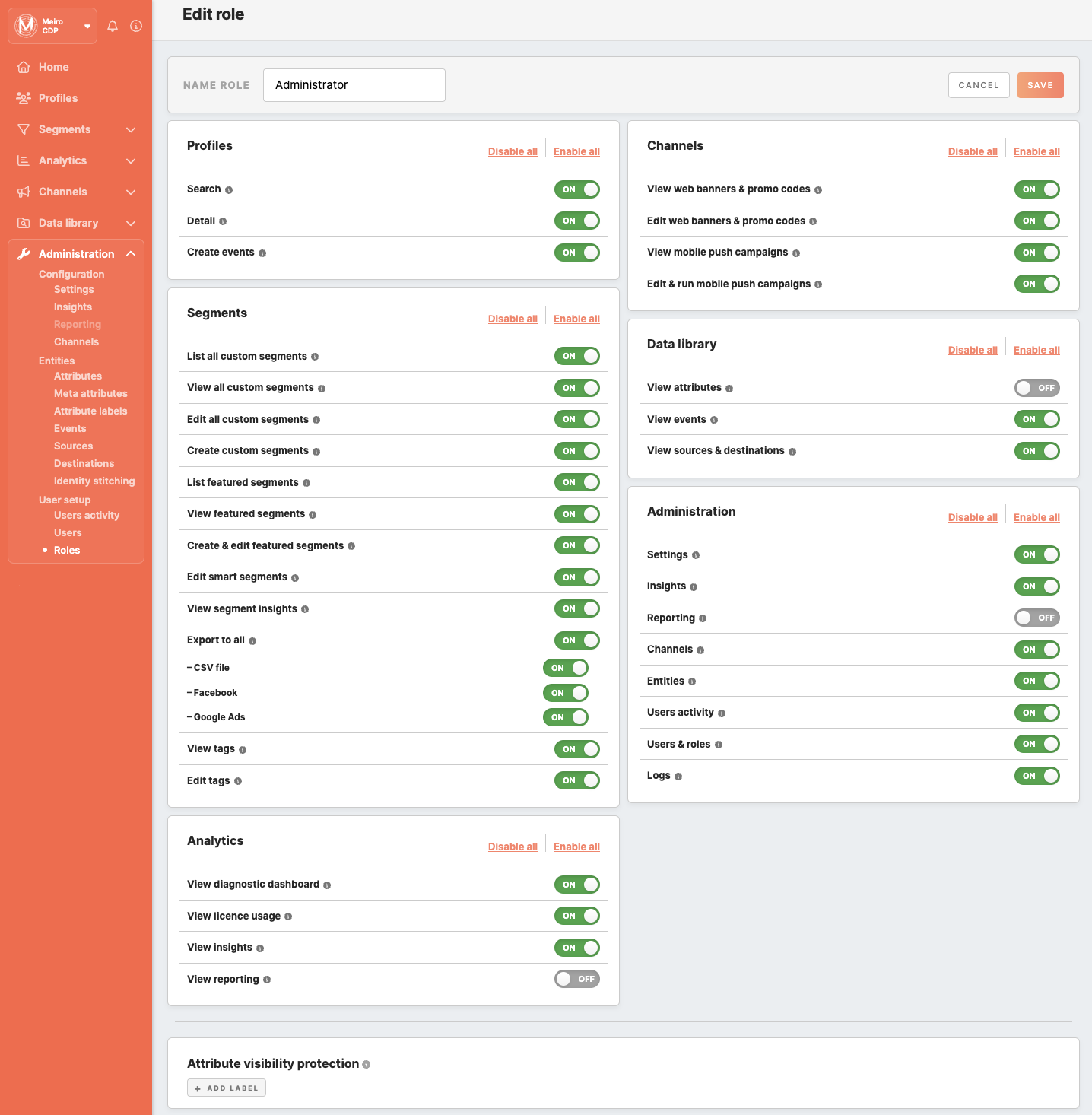The width and height of the screenshot is (1092, 1115).
Task: Click info icon beside View tags
Action: point(243,750)
